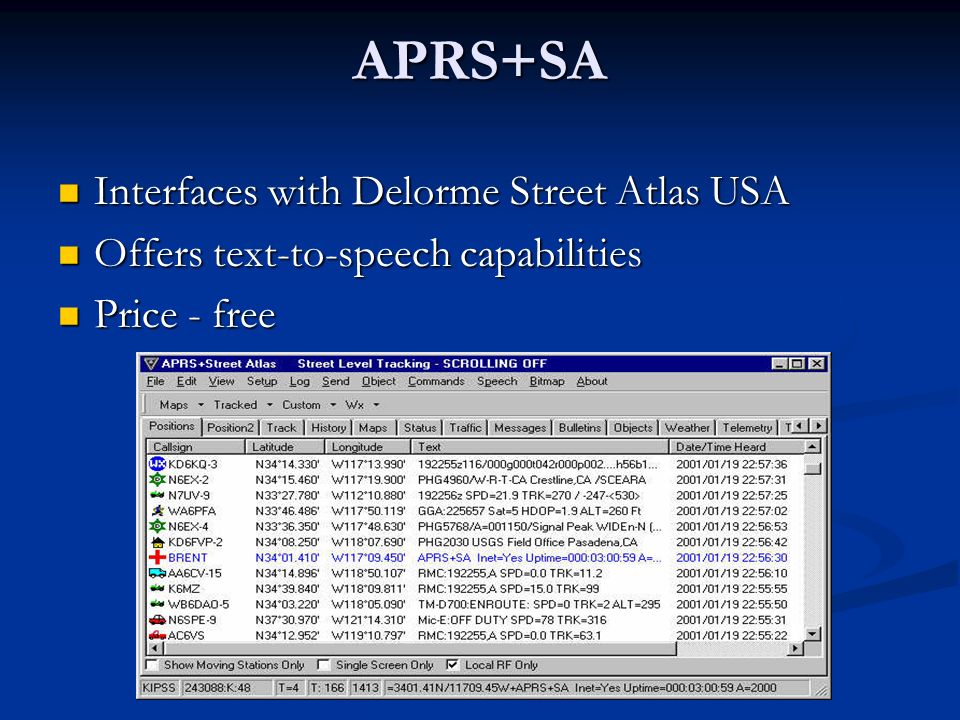The height and width of the screenshot is (720, 960).
Task: Click the vertical scrollbar thumb
Action: pyautogui.click(x=812, y=468)
